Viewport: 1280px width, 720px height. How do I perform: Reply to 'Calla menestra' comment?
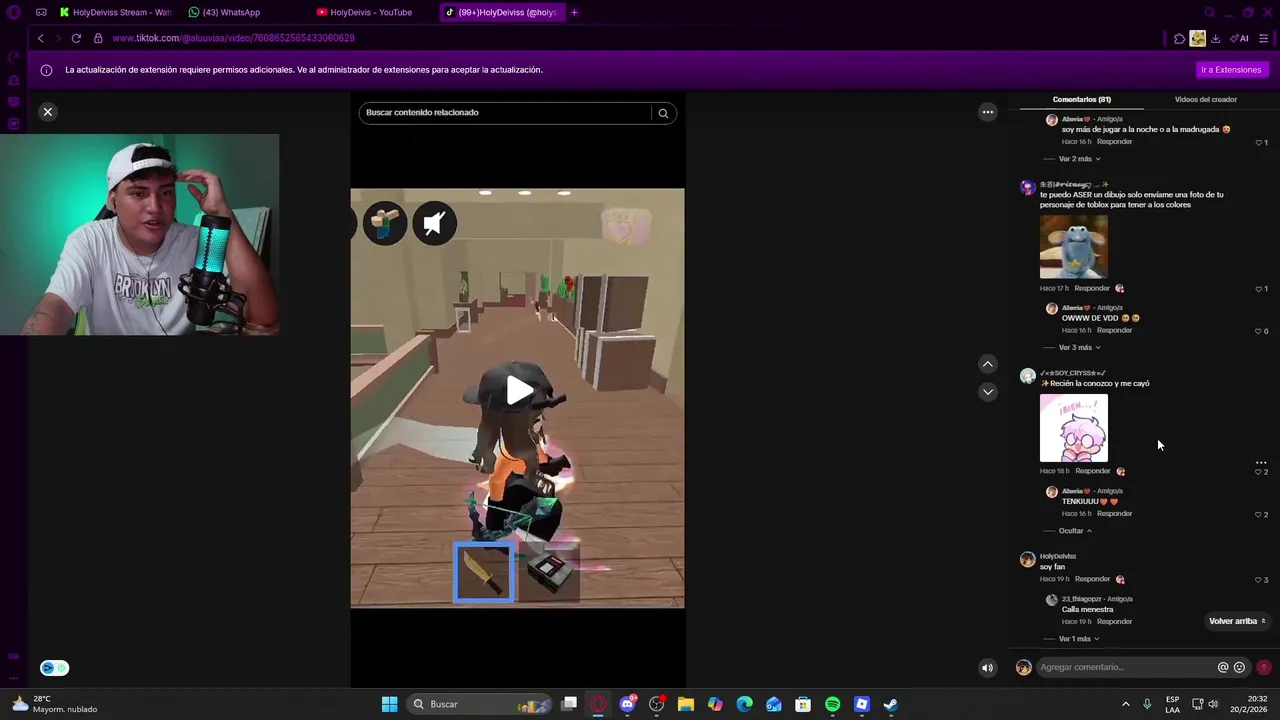tap(1114, 621)
